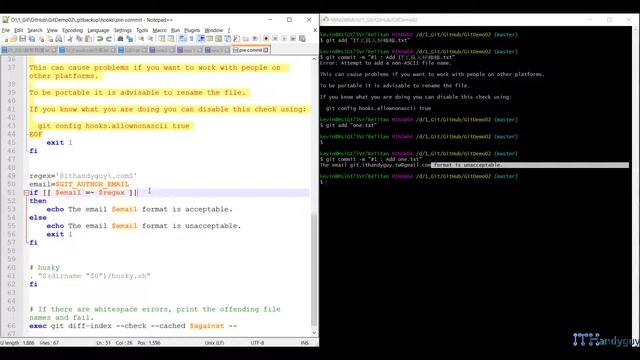Screen dimensions: 640x360
Task: Select the pre-commit document tab
Action: point(250,50)
